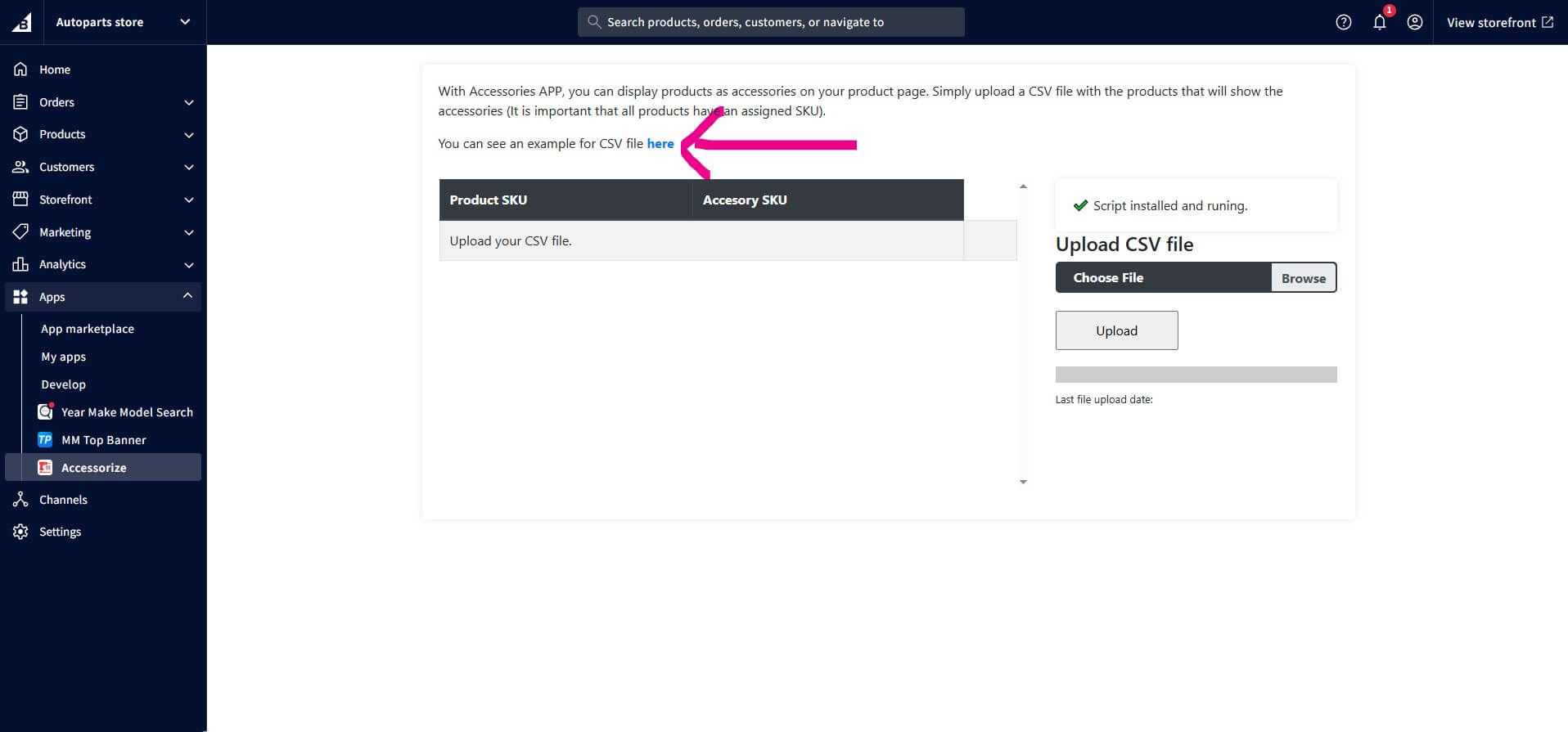Click the BigCommerce logo icon
The height and width of the screenshot is (732, 1568).
click(21, 22)
